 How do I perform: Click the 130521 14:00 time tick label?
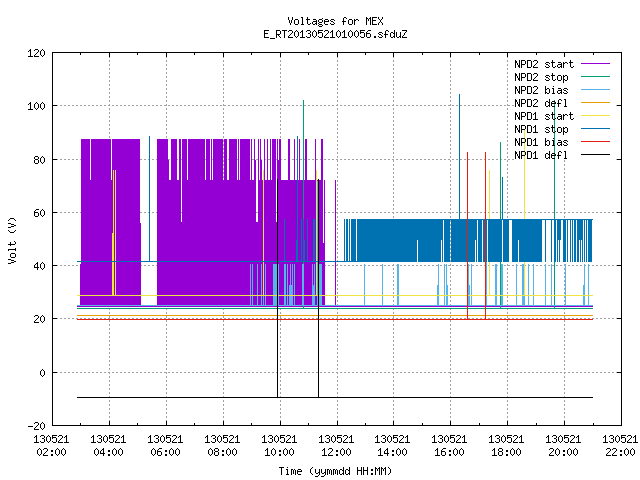(x=393, y=446)
